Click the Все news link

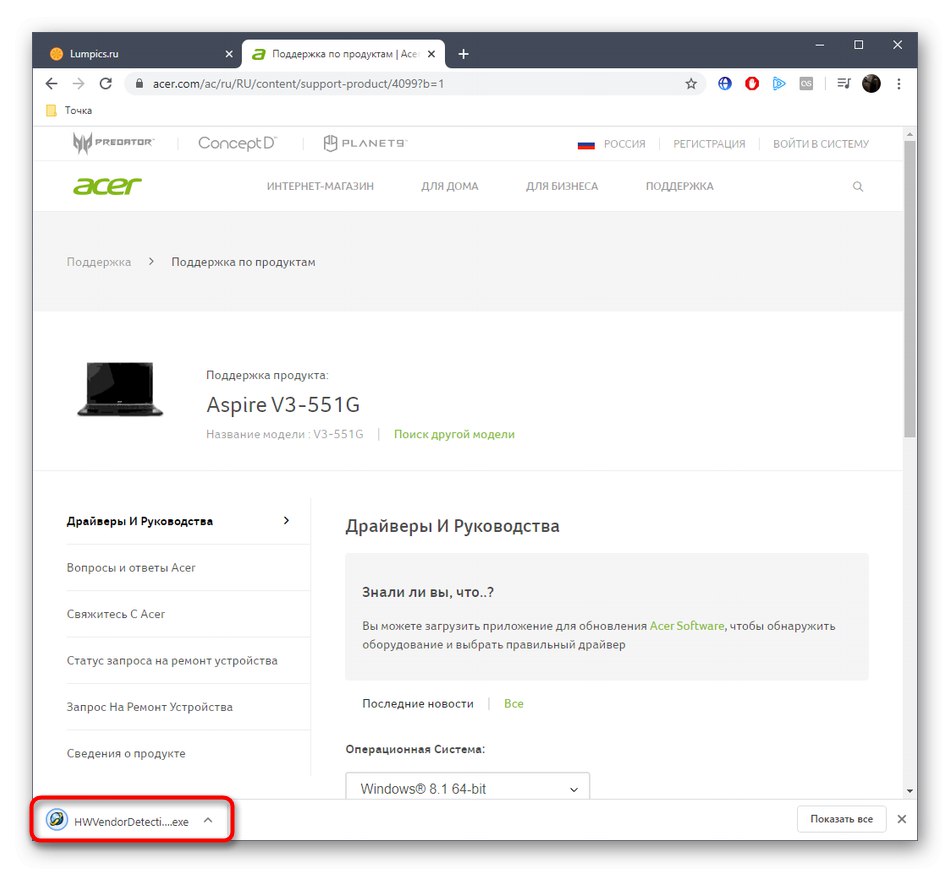[x=513, y=703]
